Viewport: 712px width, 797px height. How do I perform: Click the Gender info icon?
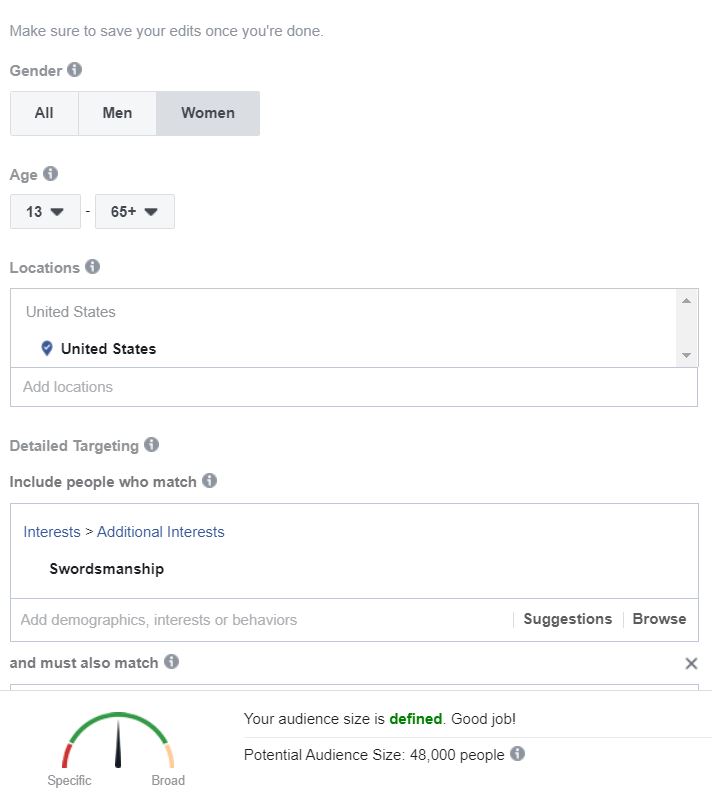point(75,70)
